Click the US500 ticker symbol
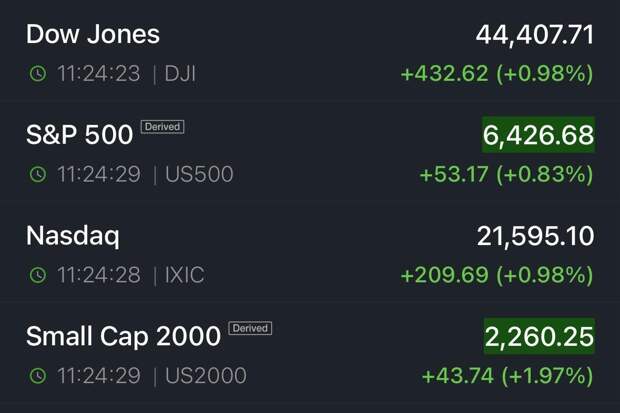The image size is (620, 413). click(200, 174)
